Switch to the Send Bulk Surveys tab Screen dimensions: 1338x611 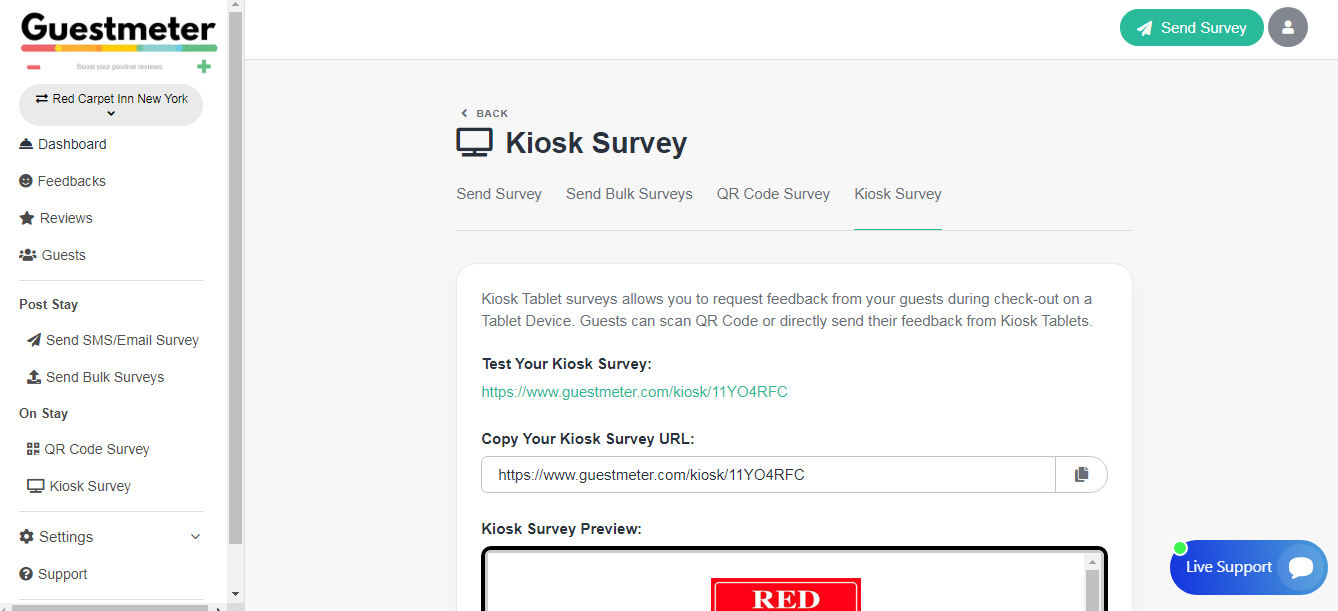[x=629, y=194]
